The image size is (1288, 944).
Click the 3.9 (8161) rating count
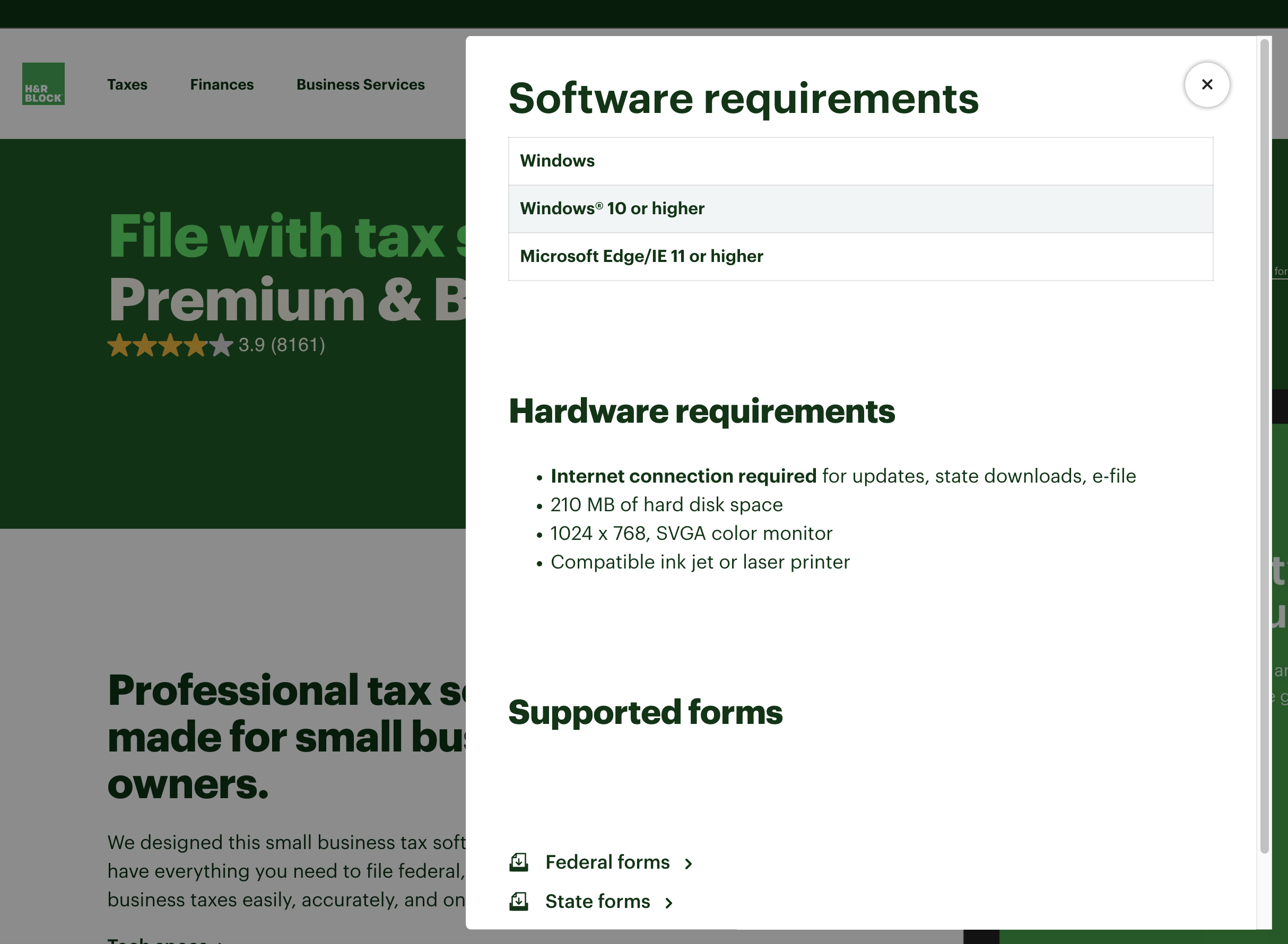coord(282,345)
